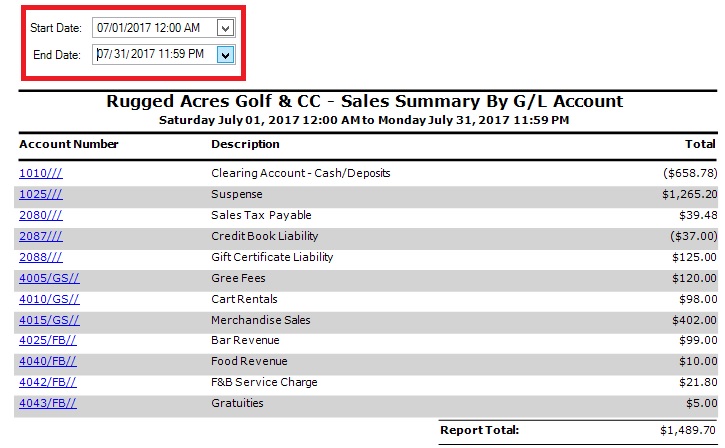
Task: Click the Description column header
Action: coord(245,144)
